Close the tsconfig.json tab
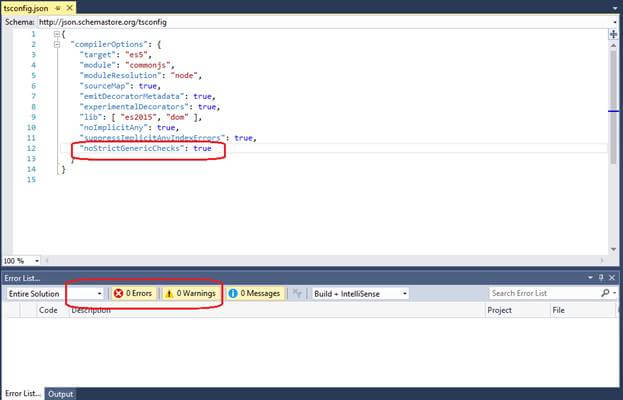The image size is (623, 400). 70,8
